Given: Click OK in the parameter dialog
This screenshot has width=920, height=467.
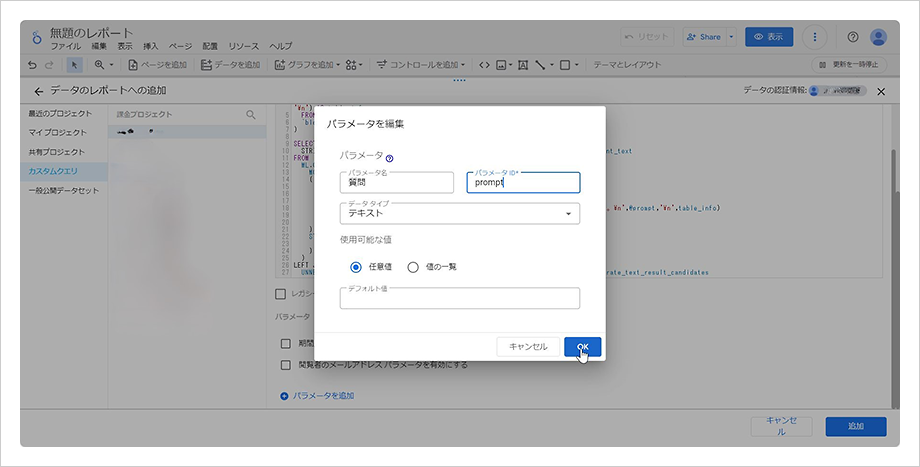Looking at the screenshot, I should [x=583, y=347].
